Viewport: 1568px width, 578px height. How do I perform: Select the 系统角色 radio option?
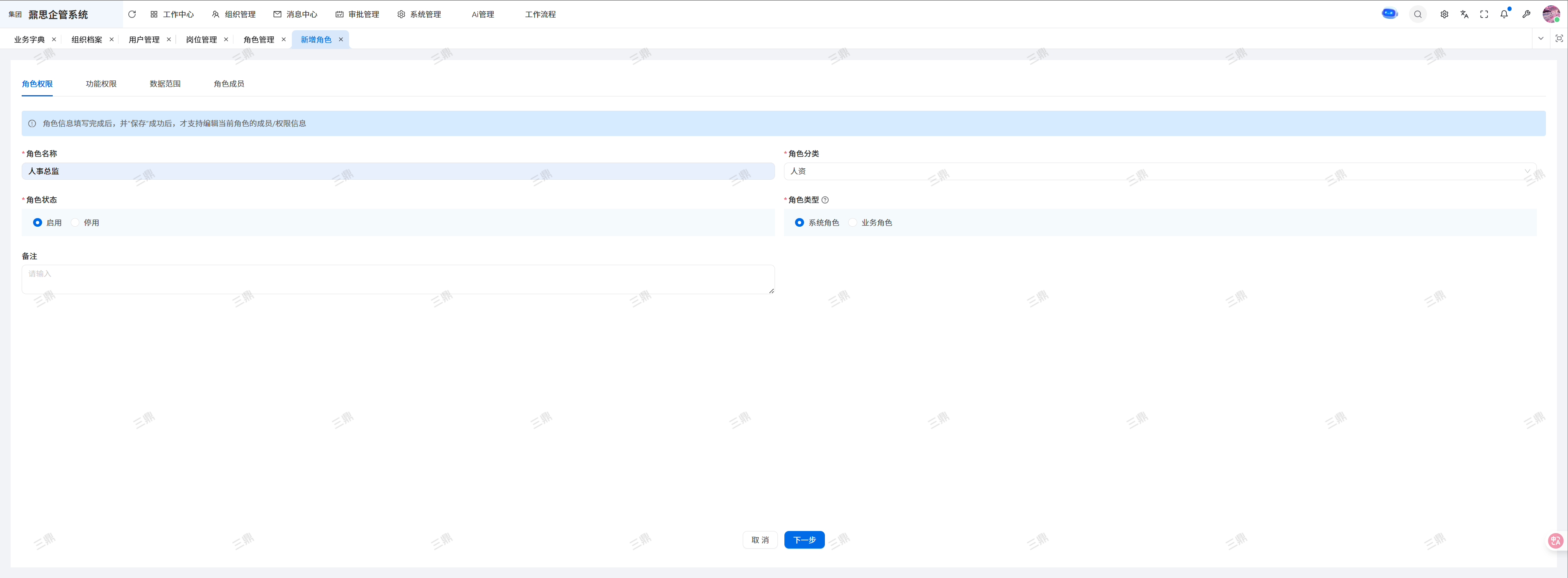point(799,223)
